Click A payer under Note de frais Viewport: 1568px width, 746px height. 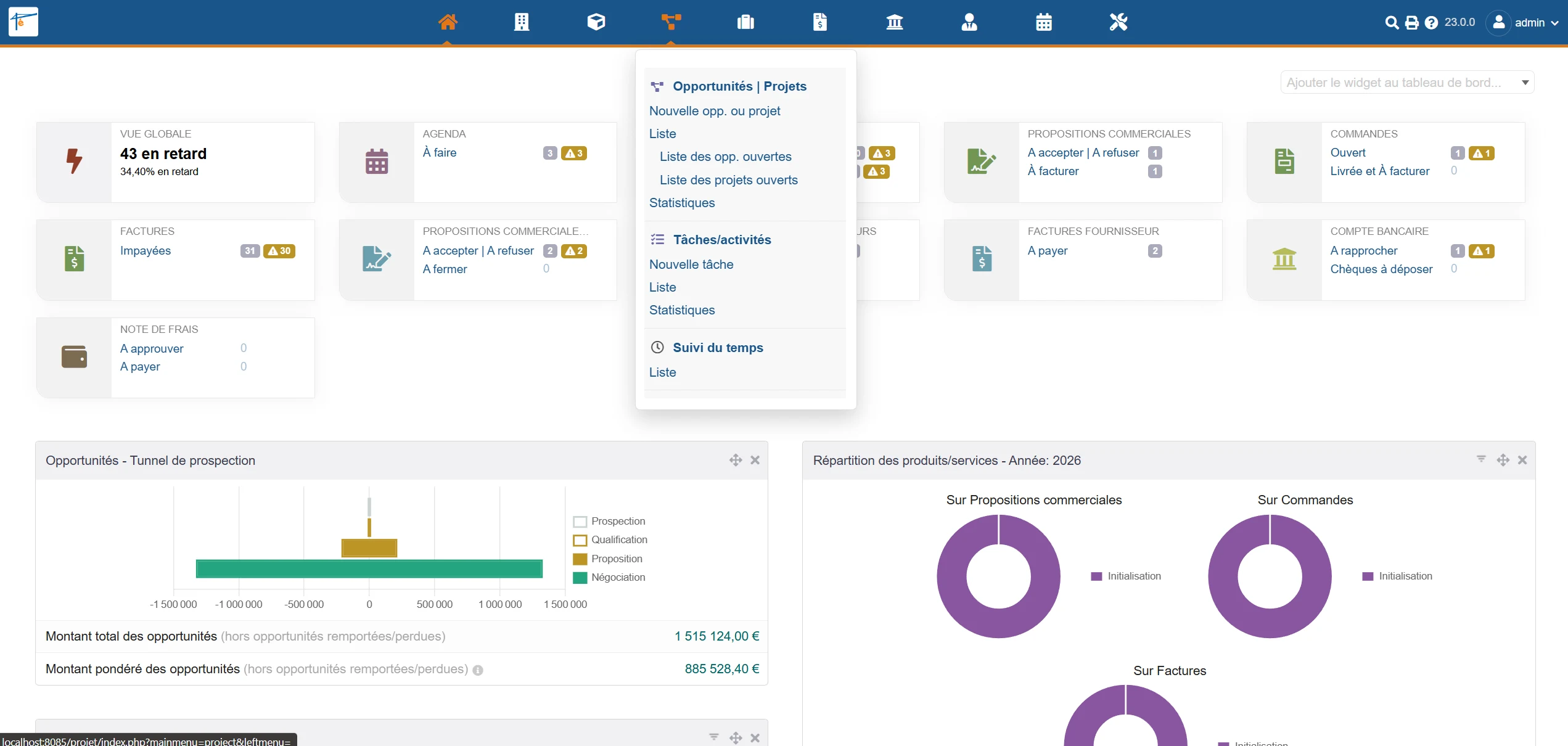(140, 367)
